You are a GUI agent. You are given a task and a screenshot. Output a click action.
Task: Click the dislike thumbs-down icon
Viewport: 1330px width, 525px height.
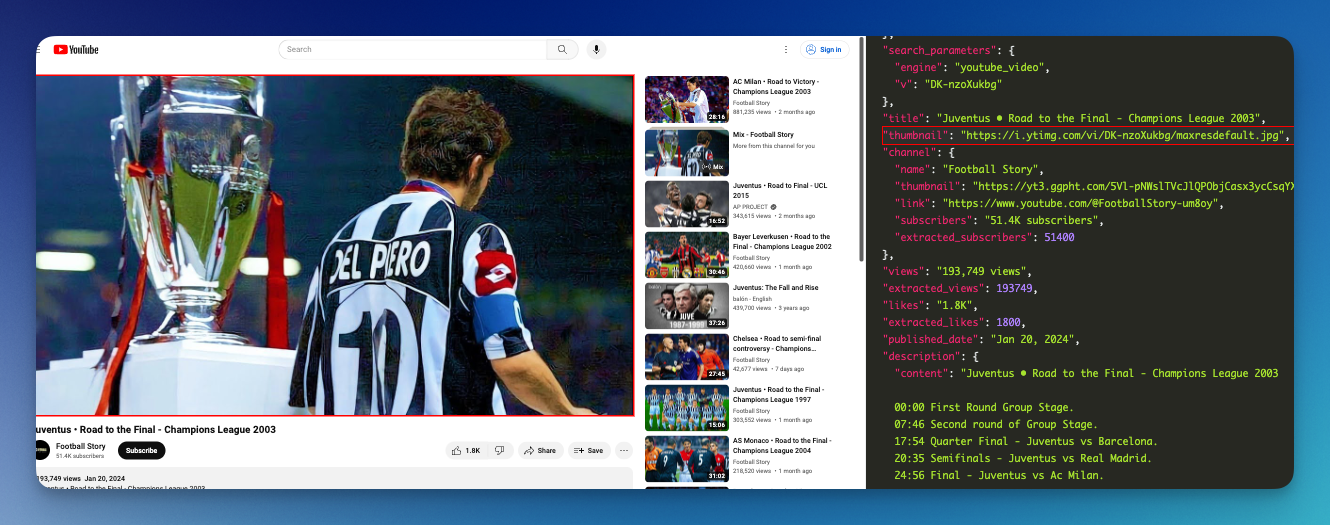(500, 450)
